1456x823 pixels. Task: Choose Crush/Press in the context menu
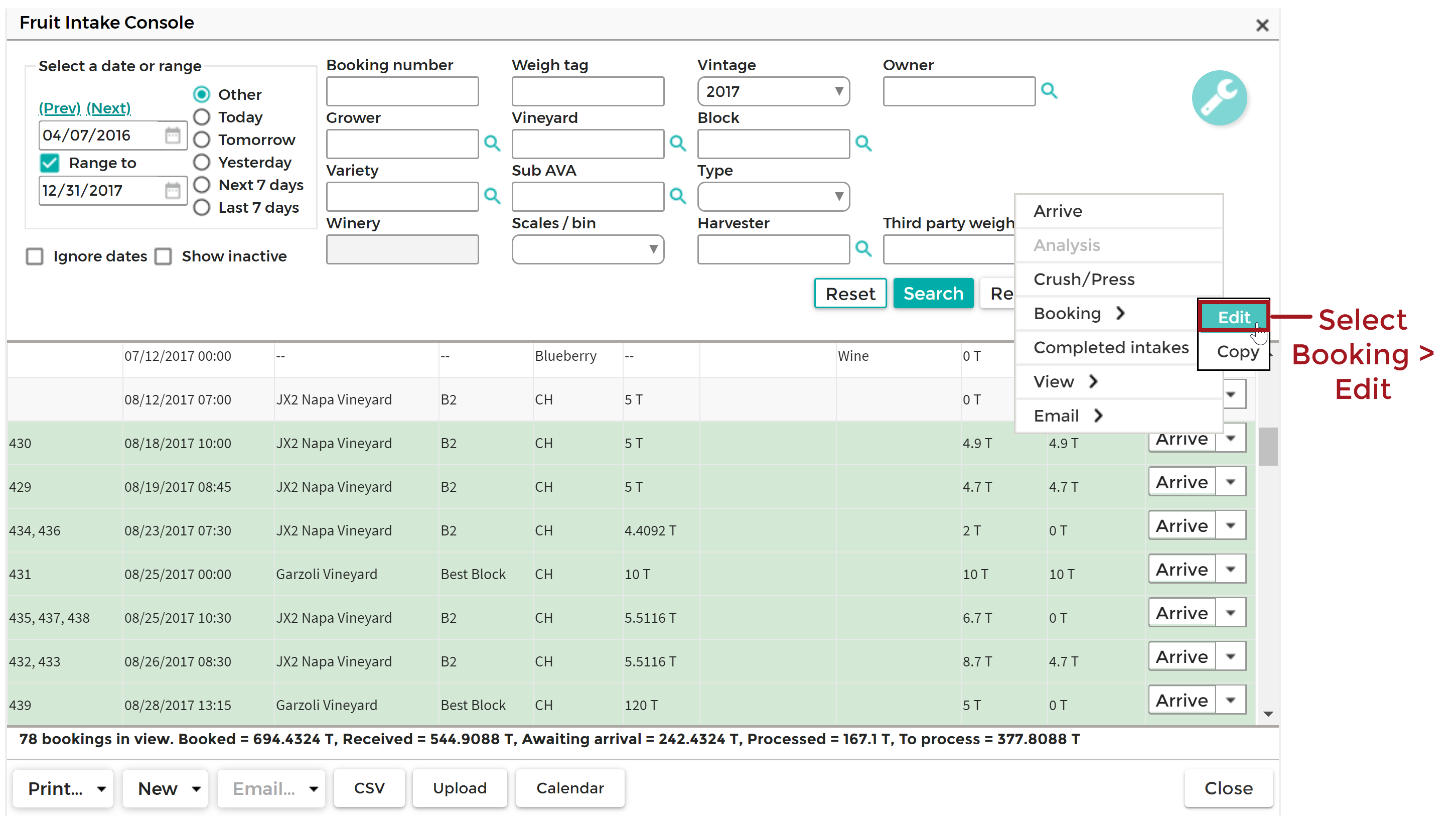tap(1119, 279)
